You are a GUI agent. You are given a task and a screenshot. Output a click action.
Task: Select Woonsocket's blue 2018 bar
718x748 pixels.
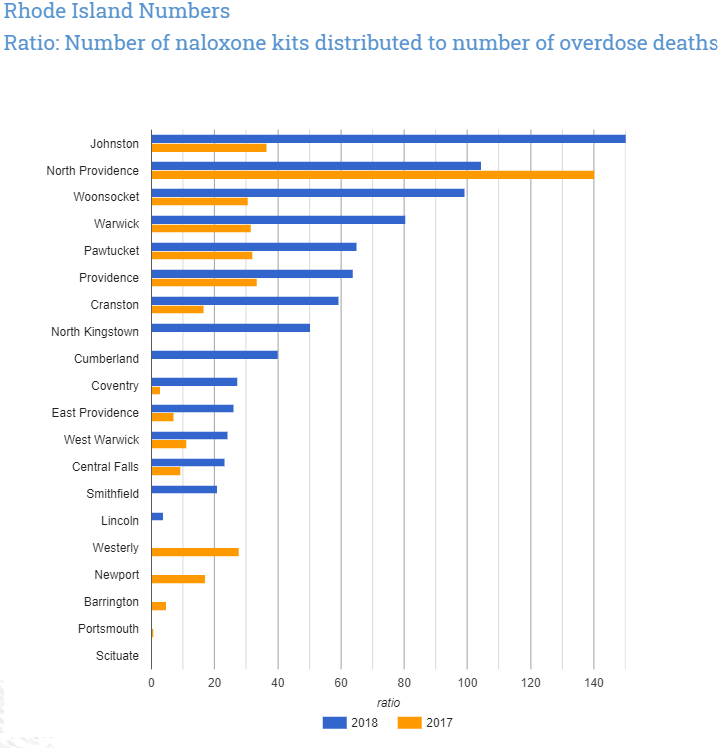coord(308,193)
